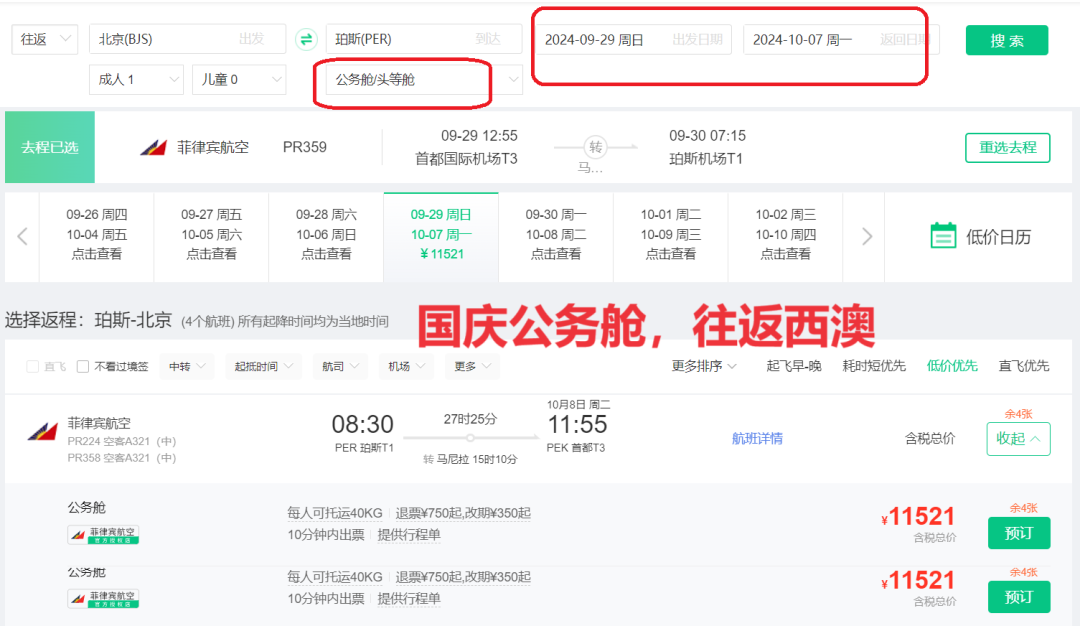The height and width of the screenshot is (626, 1080).
Task: Open the 中转 filter dropdown
Action: 187,366
